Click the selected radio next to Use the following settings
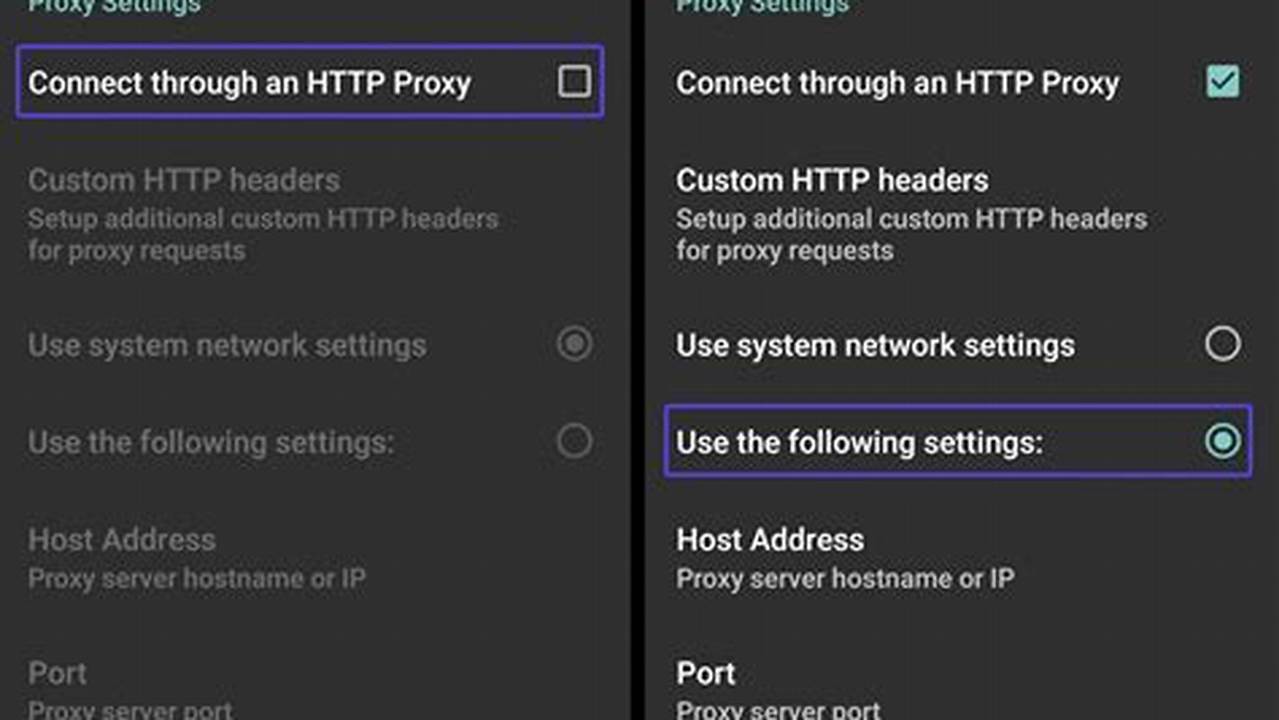1279x720 pixels. (1222, 441)
